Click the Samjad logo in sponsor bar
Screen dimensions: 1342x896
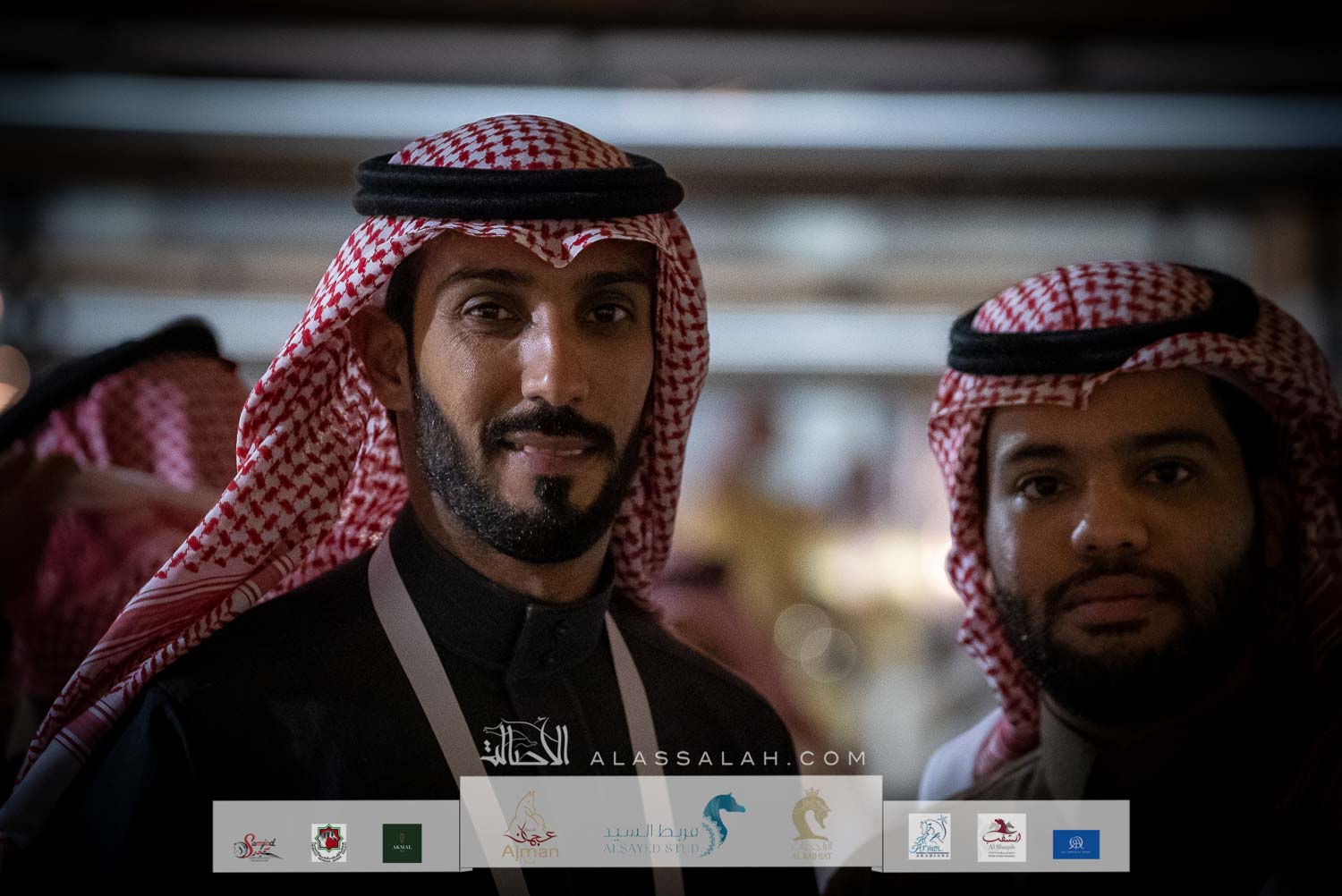[258, 843]
